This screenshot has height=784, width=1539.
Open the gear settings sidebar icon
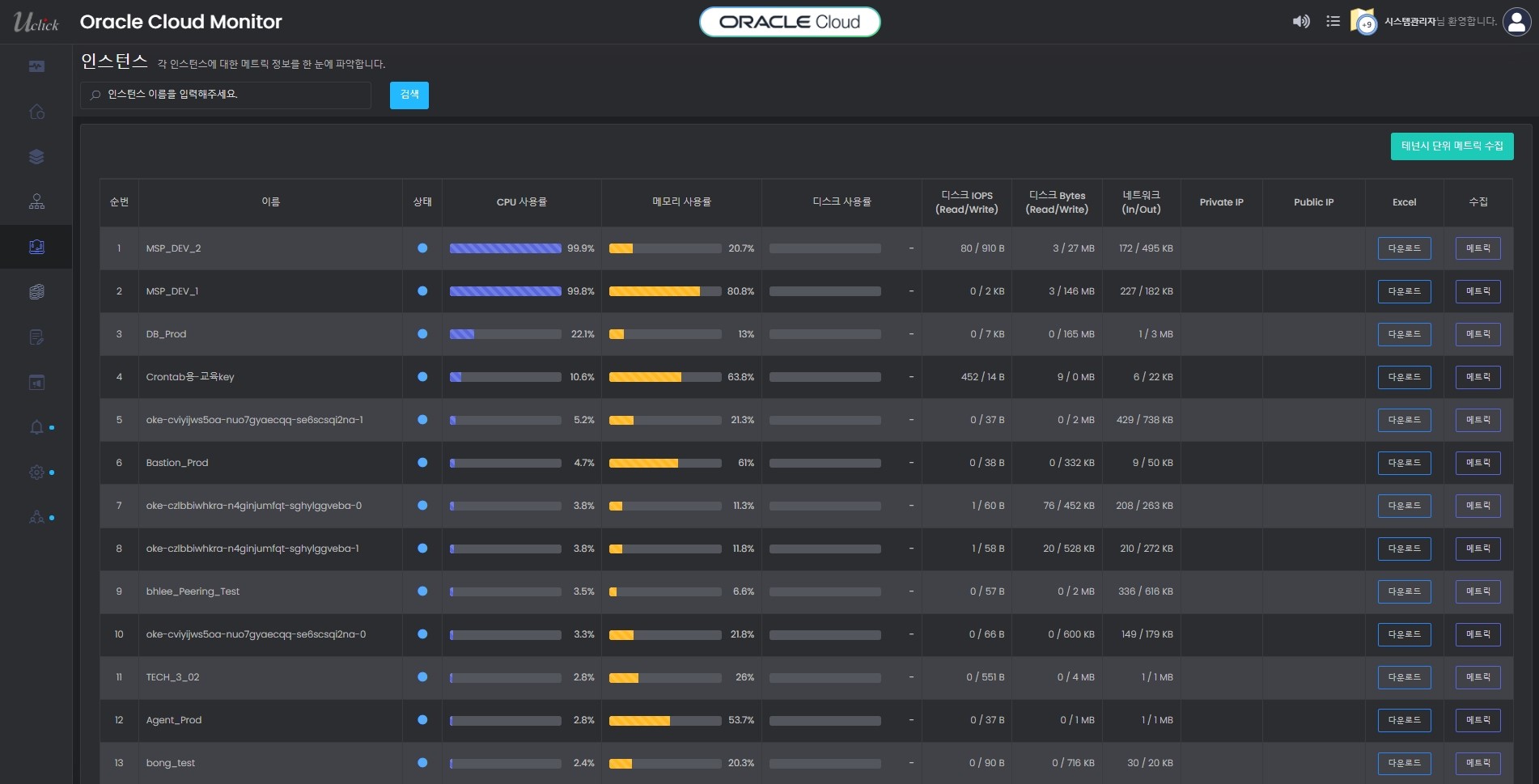click(36, 473)
